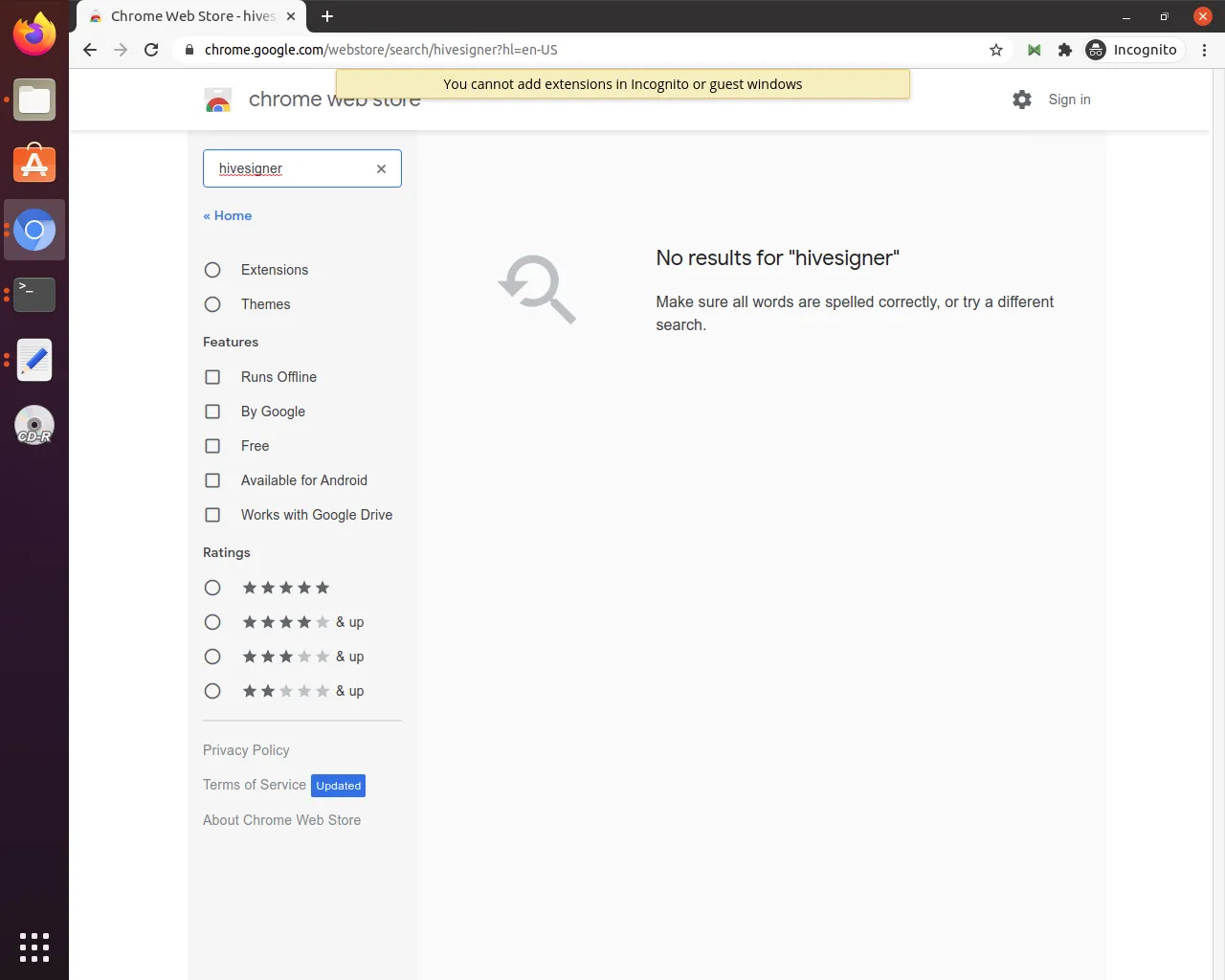Open Ubuntu Software from the dock
The image size is (1225, 980).
click(x=34, y=165)
